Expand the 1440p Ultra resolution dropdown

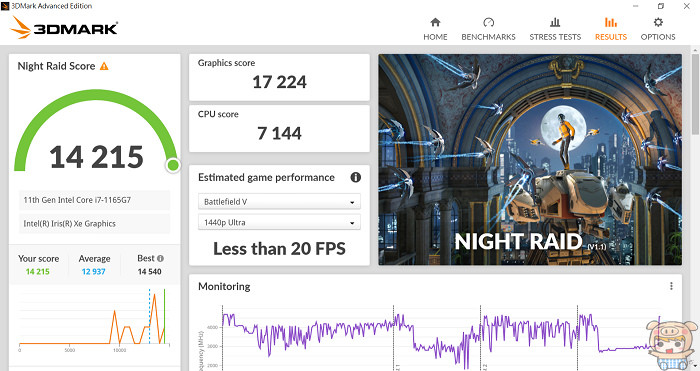279,222
